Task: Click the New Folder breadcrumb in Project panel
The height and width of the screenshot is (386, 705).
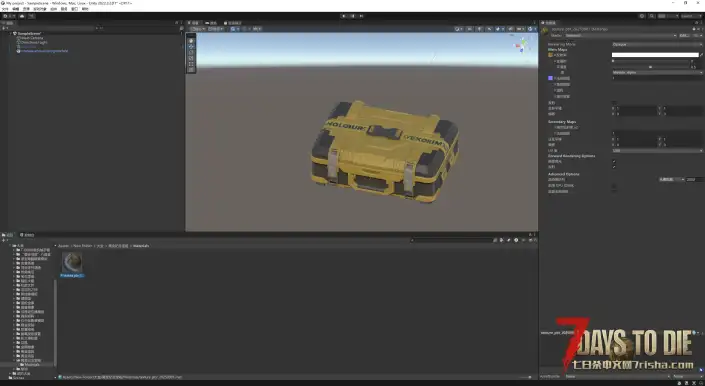Action: tap(83, 246)
